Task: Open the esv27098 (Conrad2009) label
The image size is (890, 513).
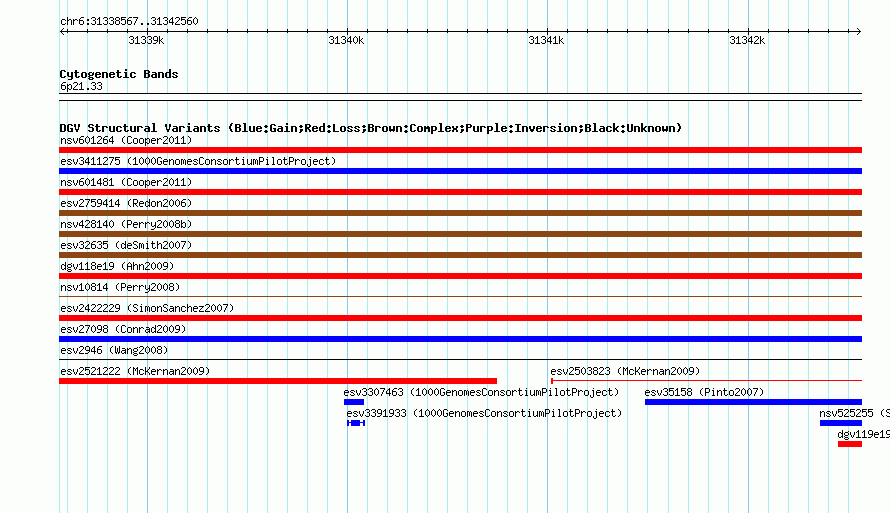Action: pos(123,329)
